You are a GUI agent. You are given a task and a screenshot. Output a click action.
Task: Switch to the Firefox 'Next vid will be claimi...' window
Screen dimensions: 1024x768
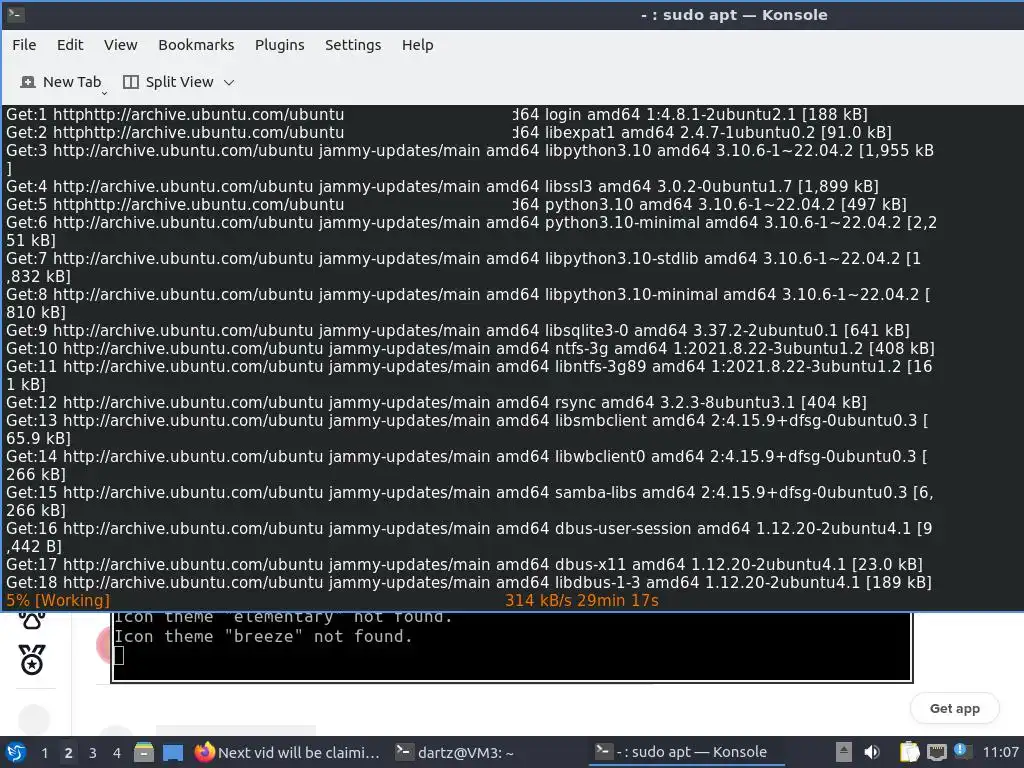(x=287, y=752)
